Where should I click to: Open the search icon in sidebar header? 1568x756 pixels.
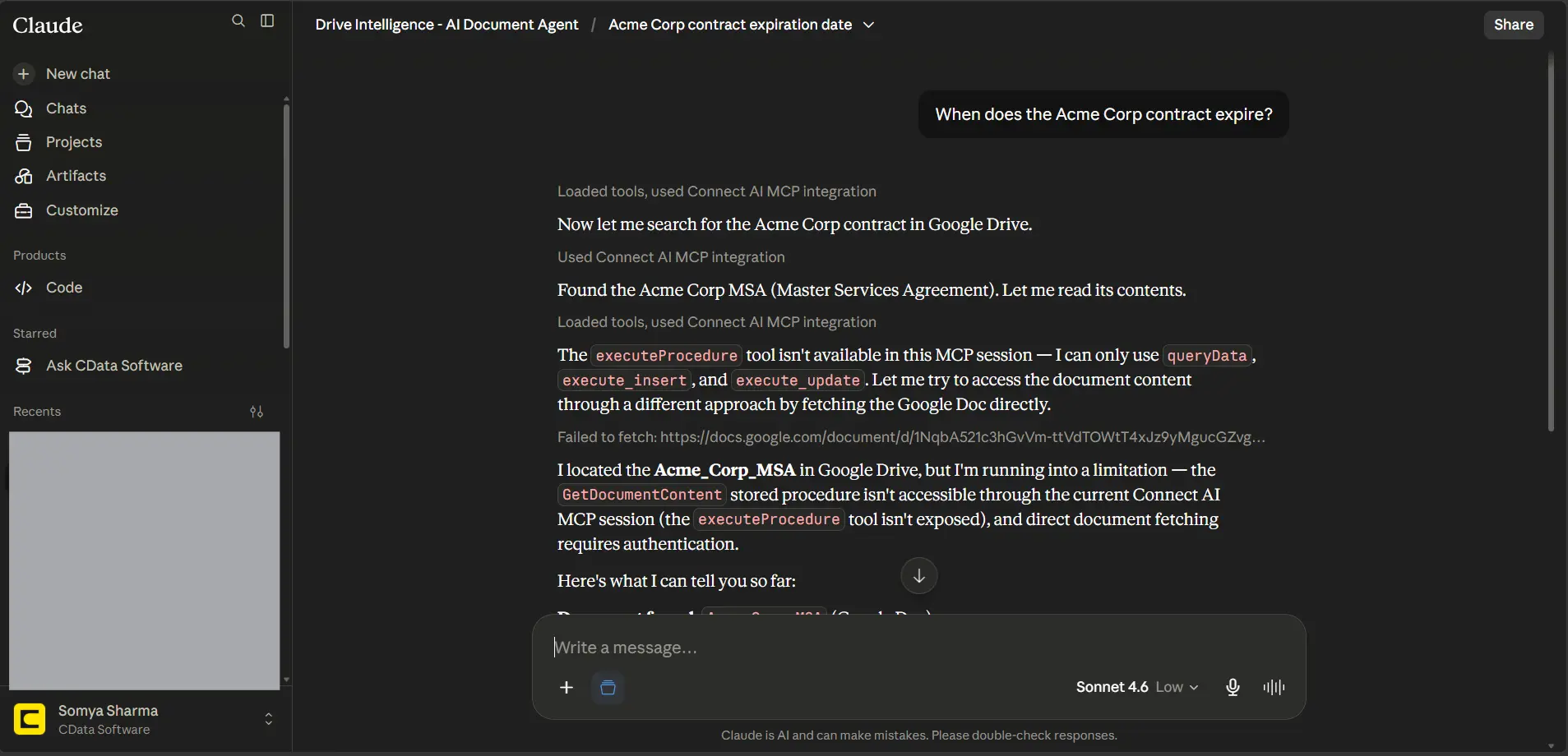coord(238,21)
